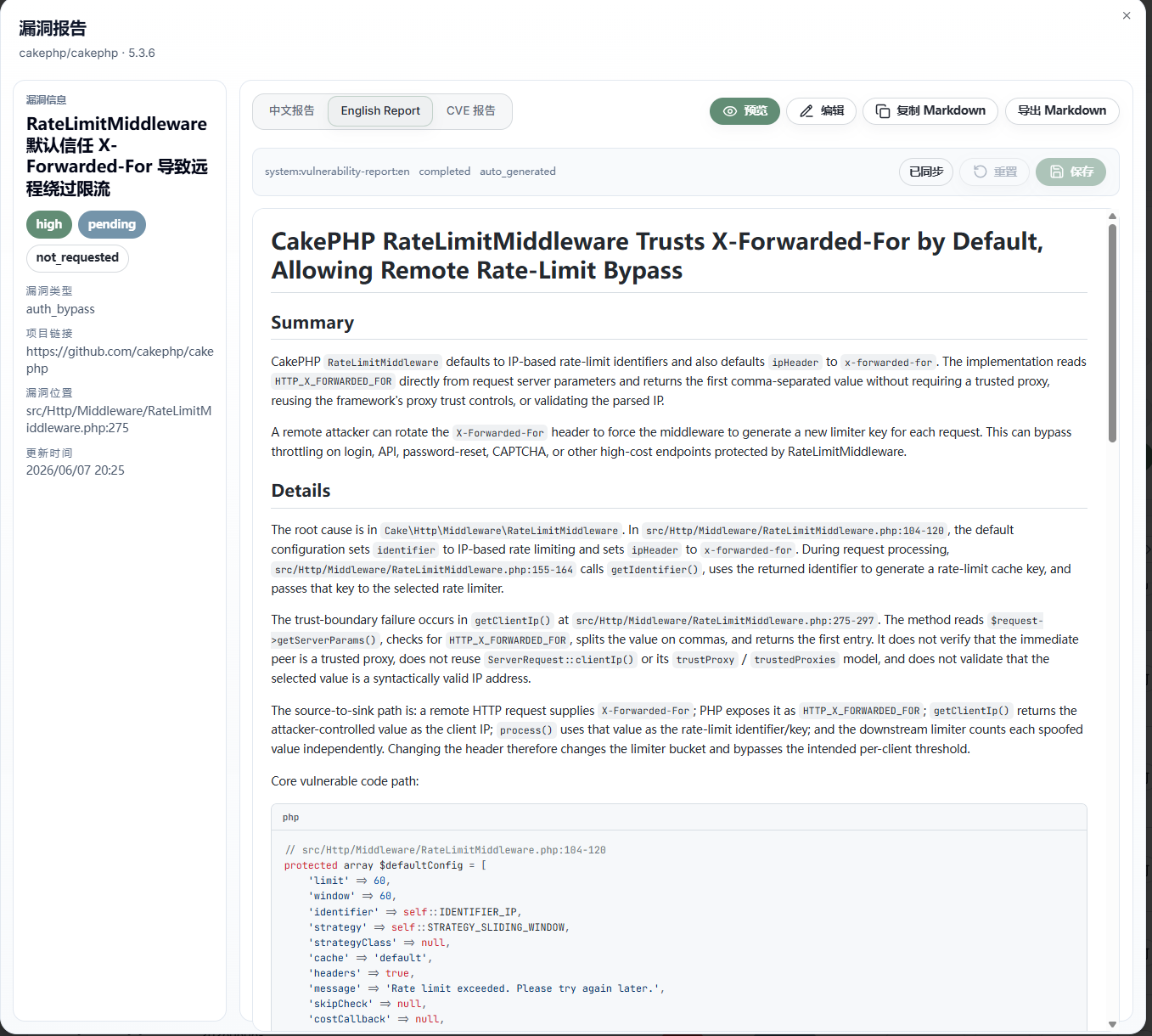Click the 重置 reset button
The width and height of the screenshot is (1152, 1036).
point(995,172)
